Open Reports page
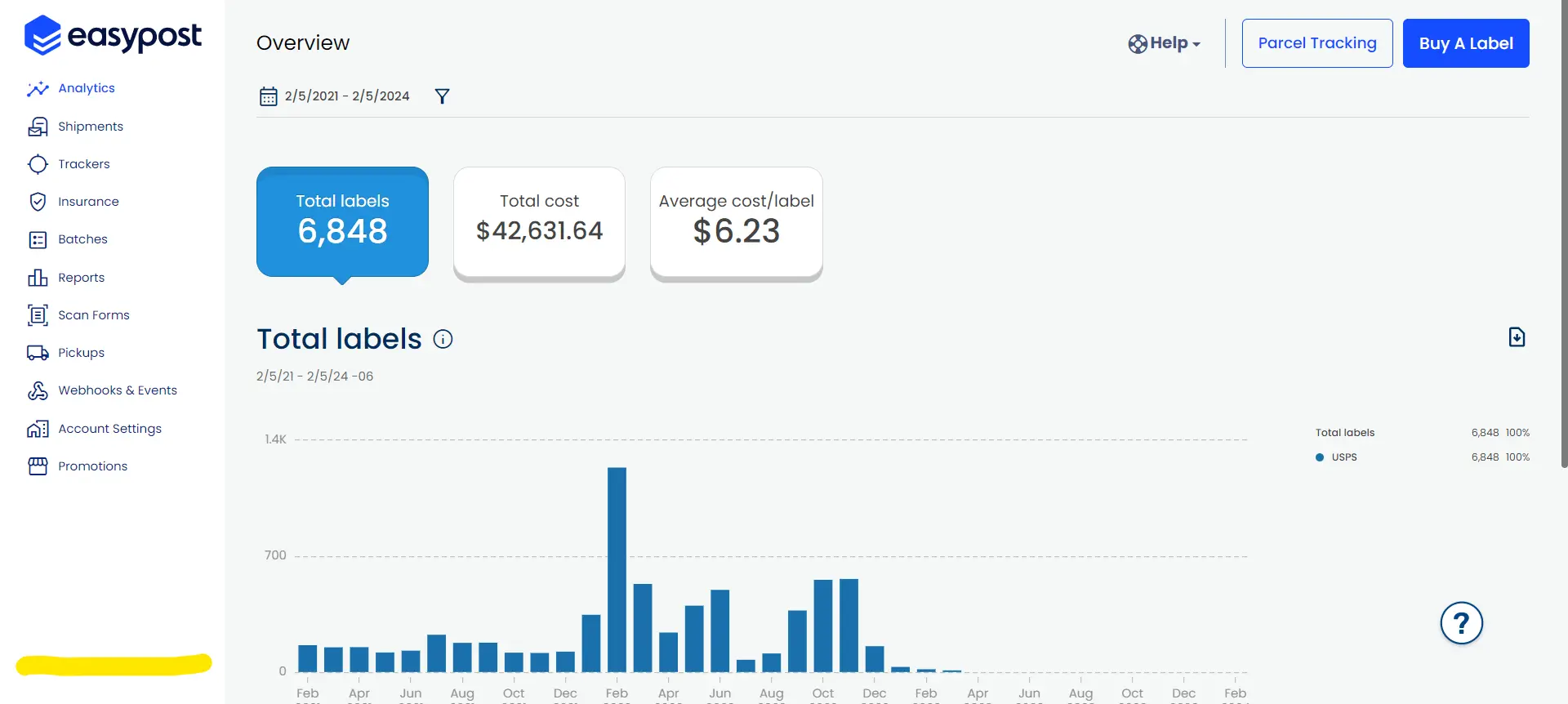 pos(81,278)
